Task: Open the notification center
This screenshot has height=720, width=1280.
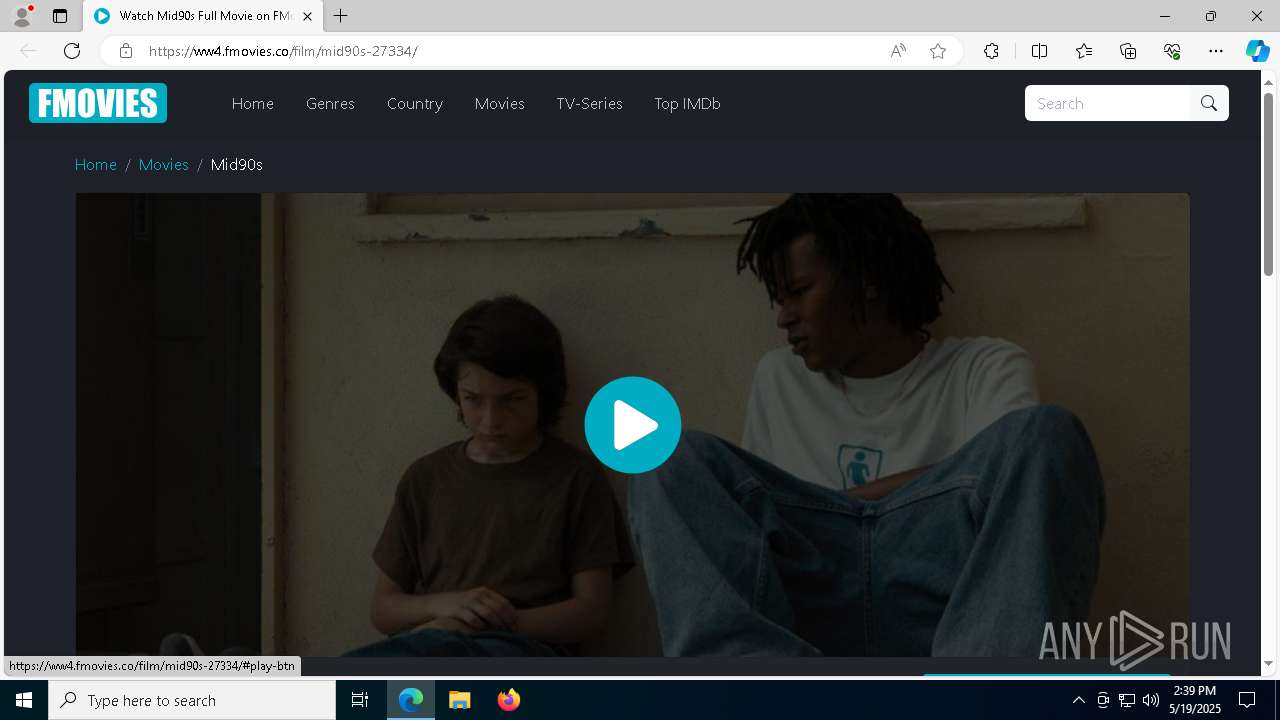Action: (x=1247, y=700)
